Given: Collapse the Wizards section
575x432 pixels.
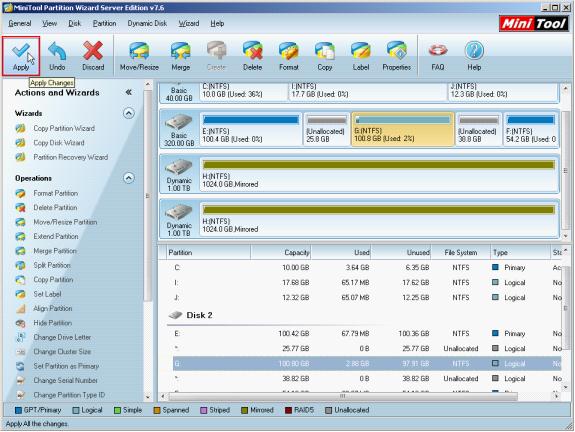Looking at the screenshot, I should tap(128, 113).
